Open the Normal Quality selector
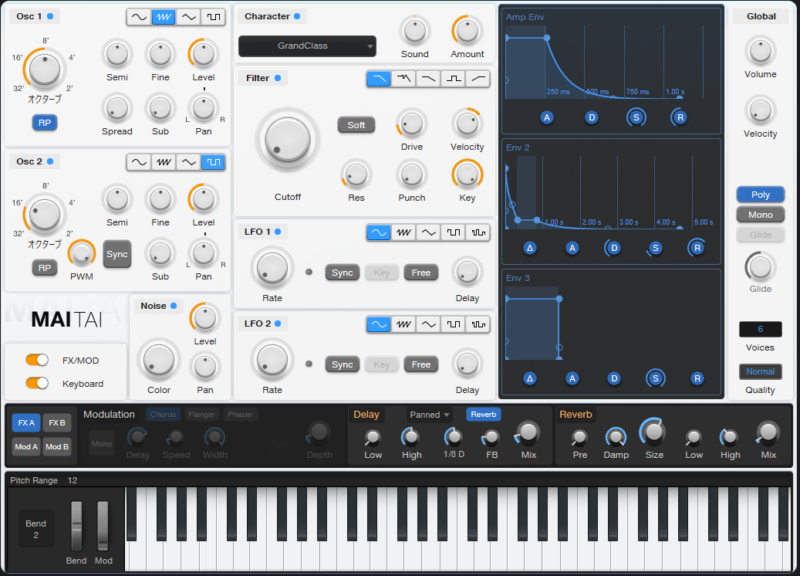The height and width of the screenshot is (576, 800). (760, 371)
